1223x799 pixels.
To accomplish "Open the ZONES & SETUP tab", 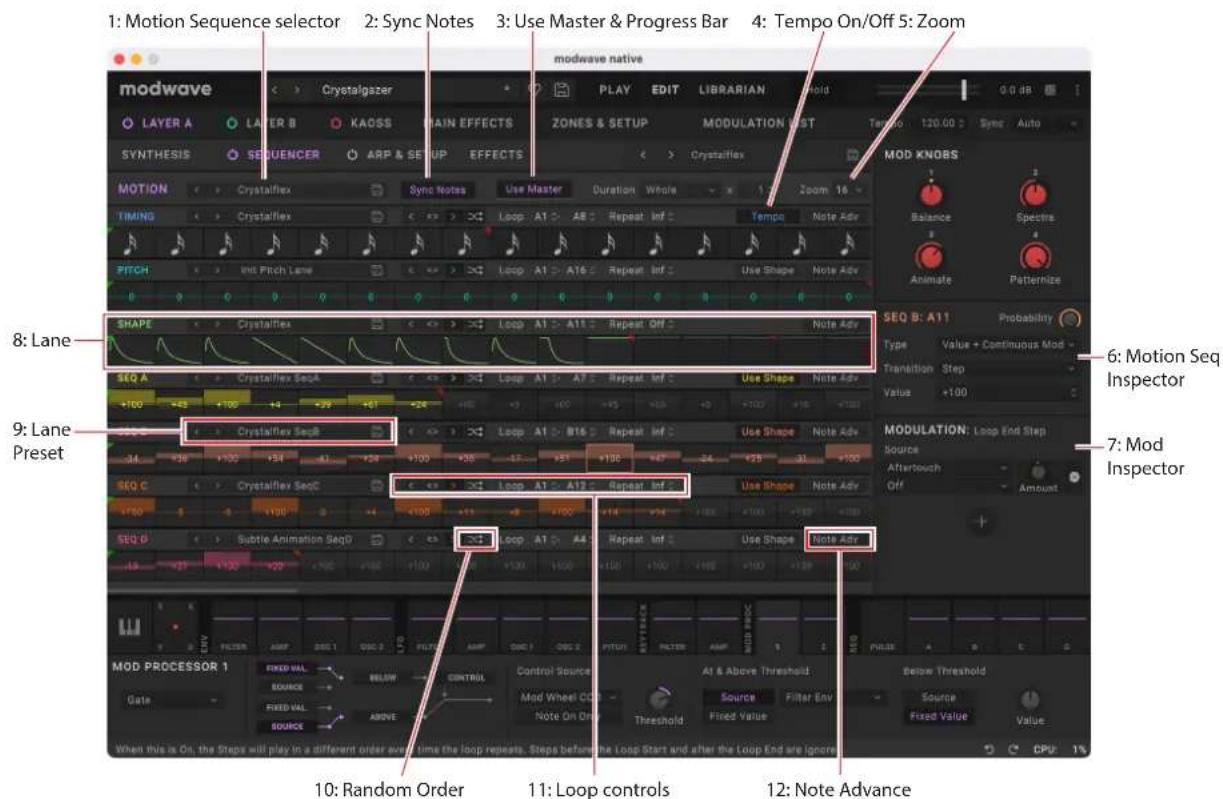I will coord(600,124).
